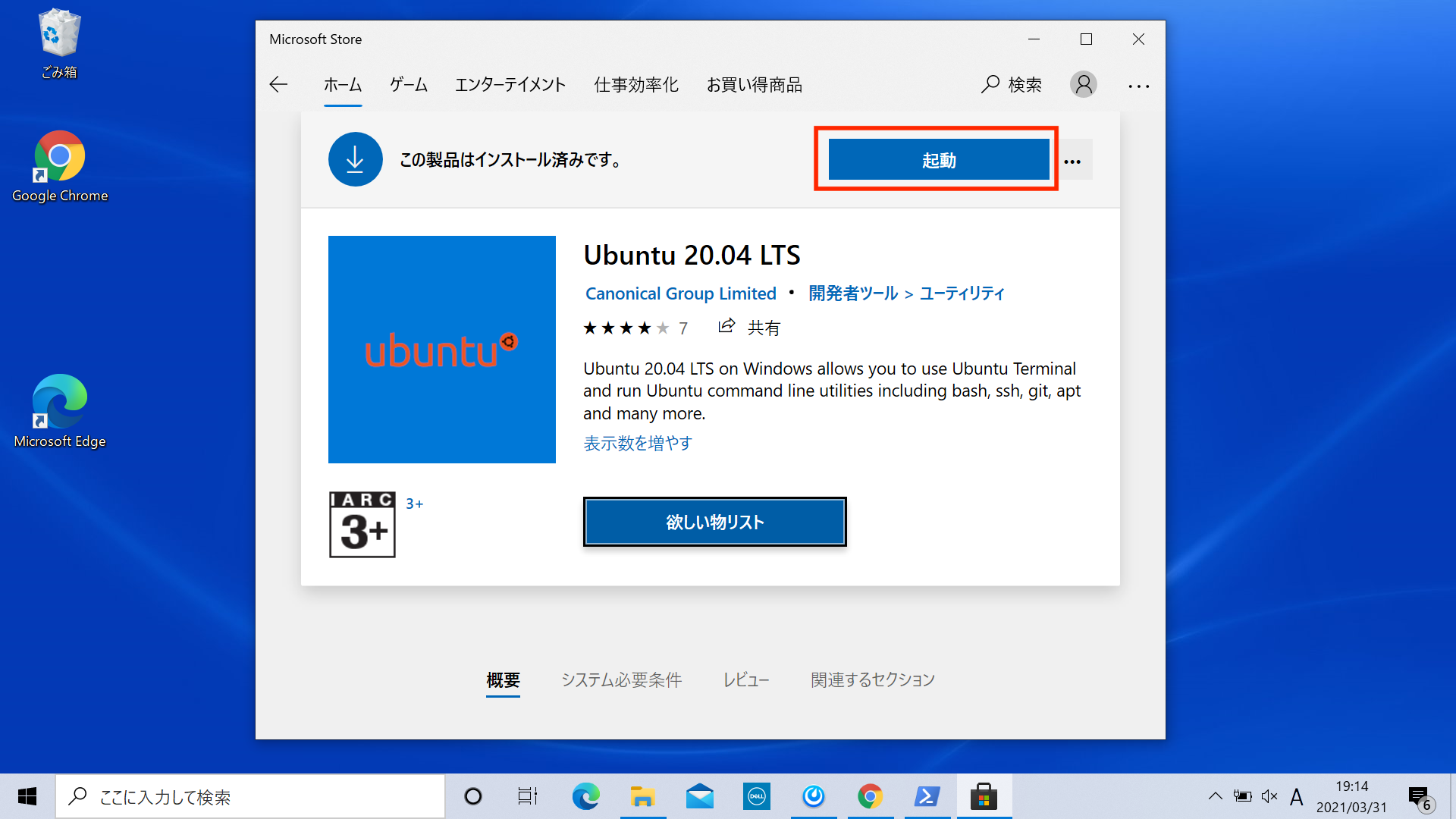Open the clock showing 19:14
Image resolution: width=1456 pixels, height=819 pixels.
point(1351,796)
